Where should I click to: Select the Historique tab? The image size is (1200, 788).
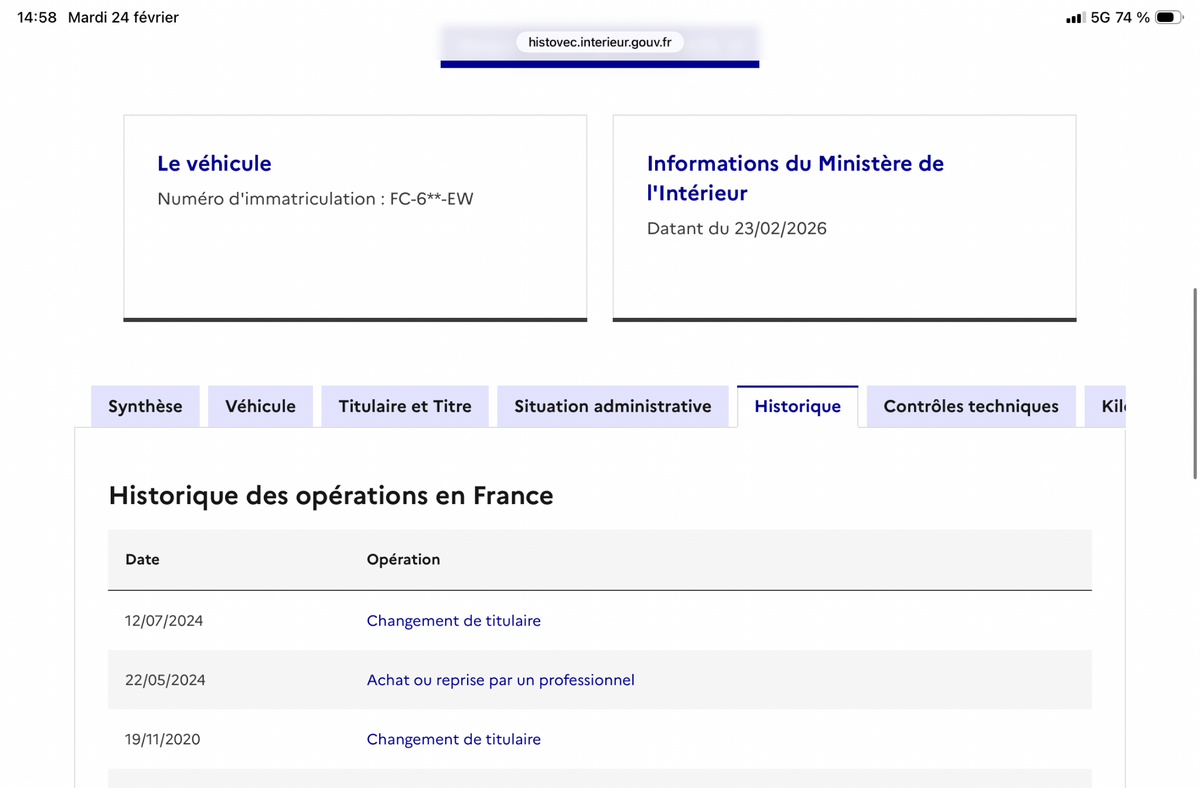797,406
